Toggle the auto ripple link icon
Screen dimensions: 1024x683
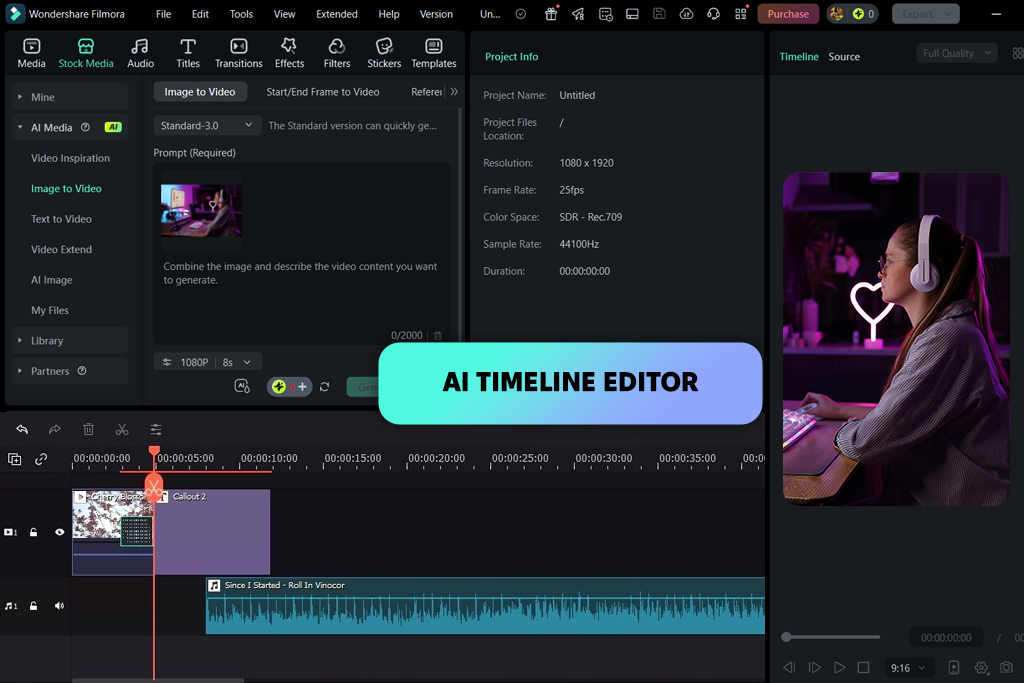point(41,459)
